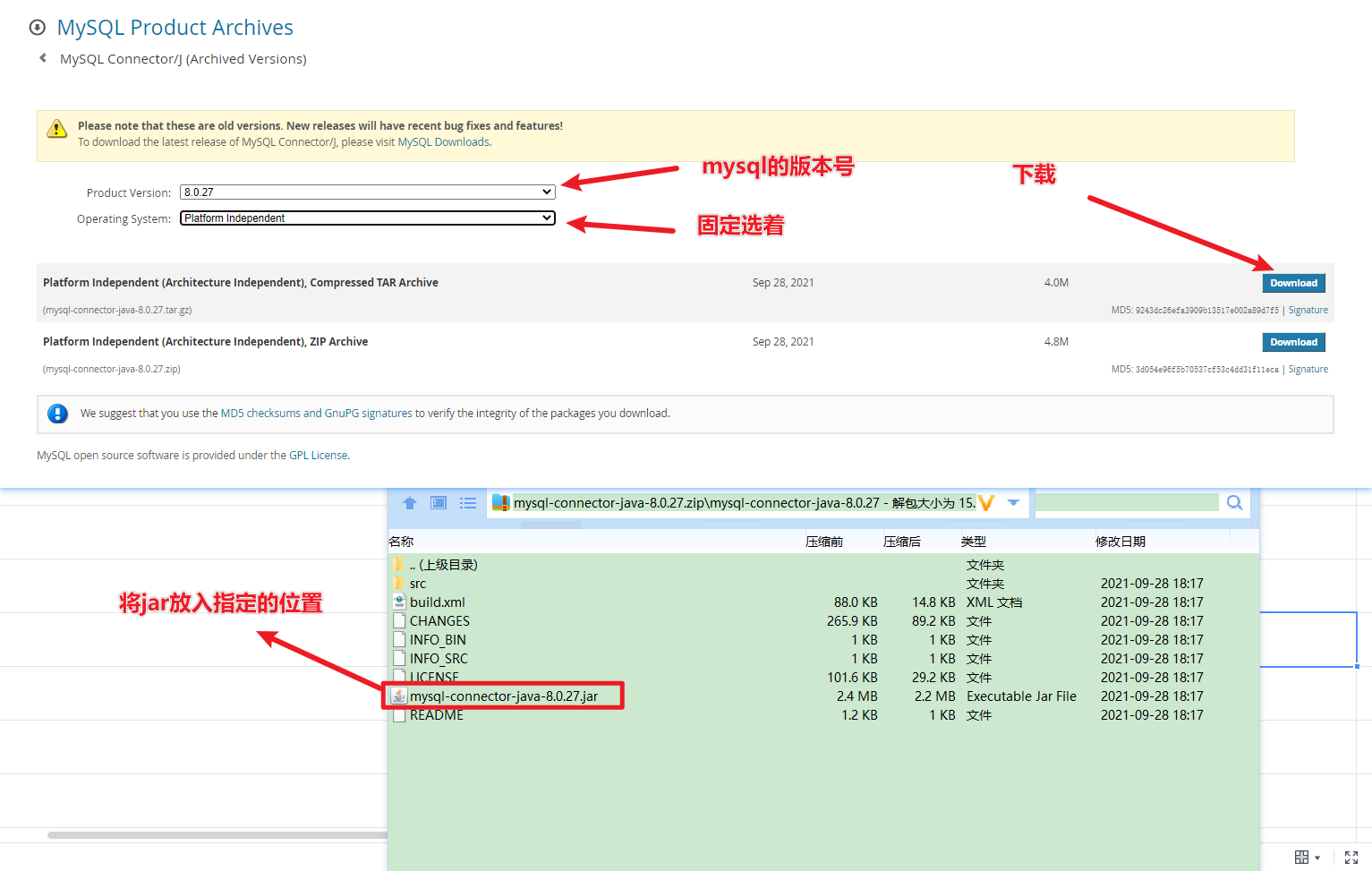Click the tar.gz filename text below TAR Archive
Image resolution: width=1372 pixels, height=871 pixels.
click(x=117, y=311)
